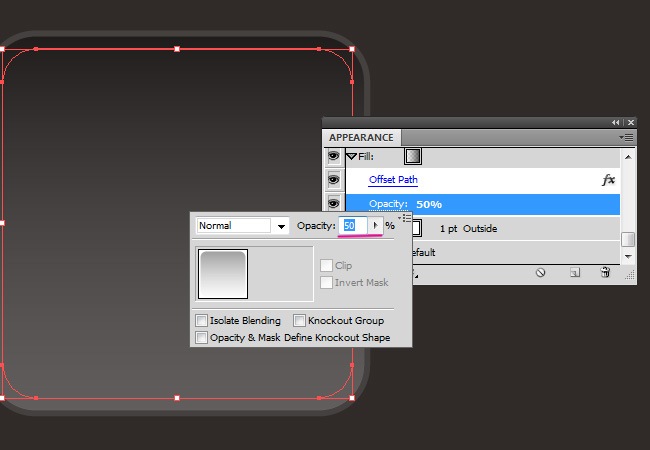Check the Knockout Group option
Viewport: 650px width, 450px height.
pos(300,321)
